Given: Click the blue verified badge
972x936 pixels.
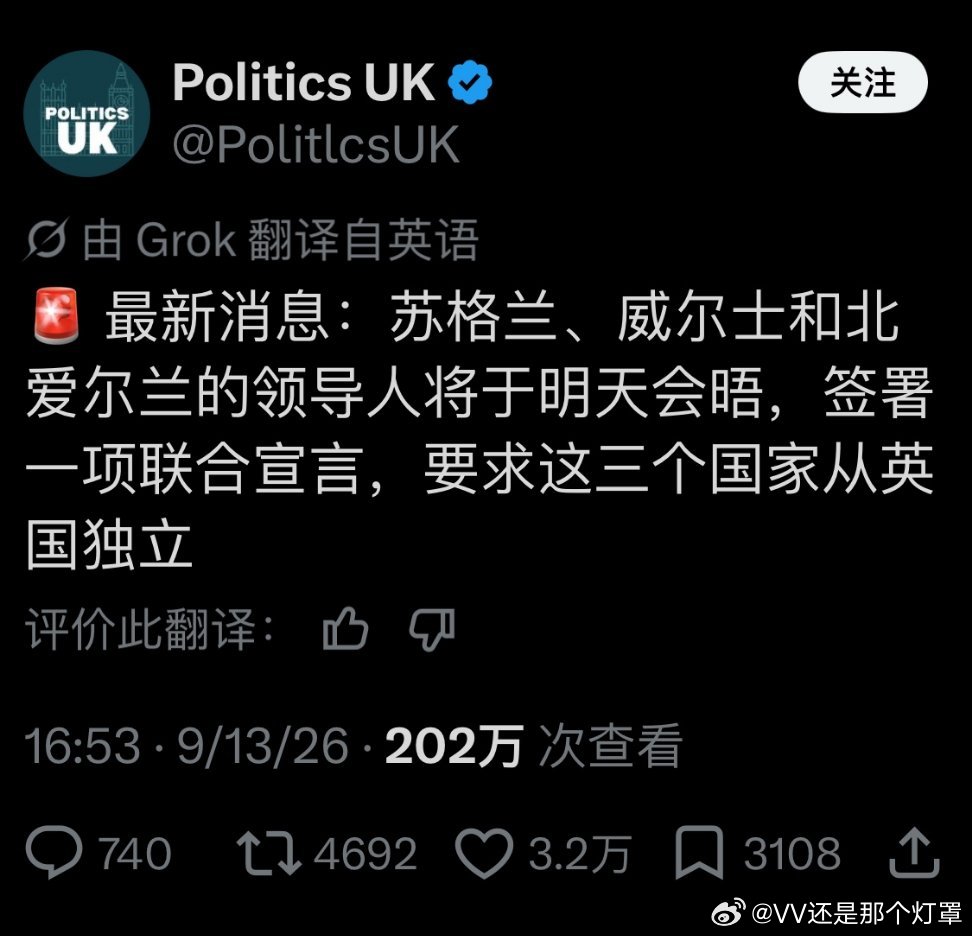Looking at the screenshot, I should [x=470, y=82].
